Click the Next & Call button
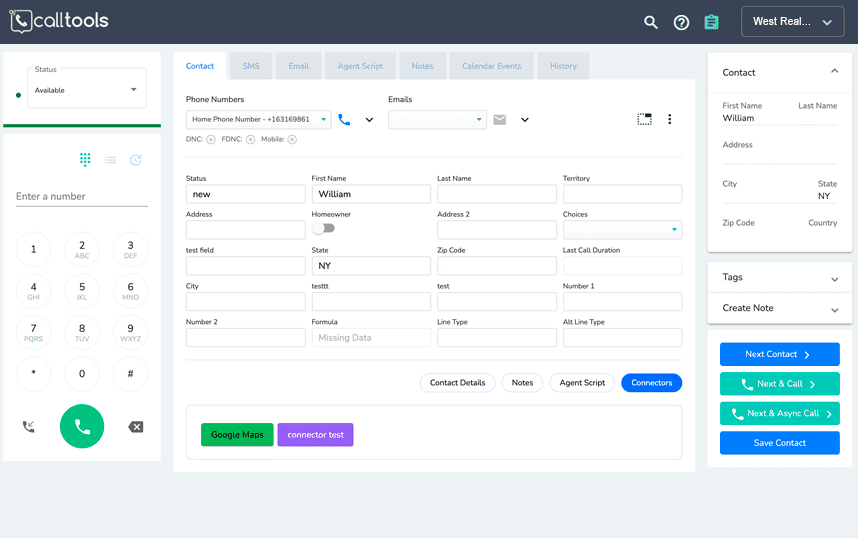 pyautogui.click(x=780, y=384)
